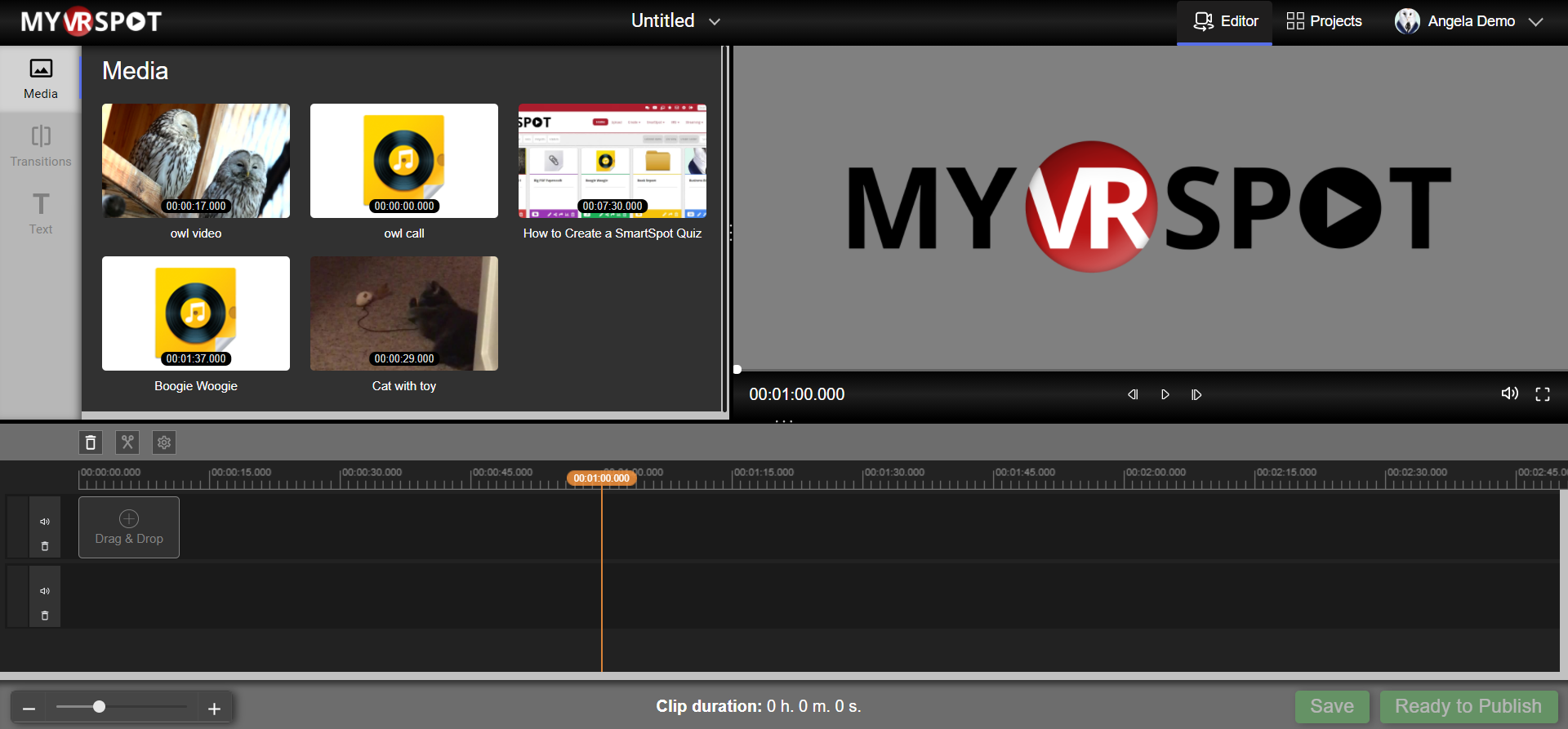The width and height of the screenshot is (1568, 729).
Task: Open the timeline settings gear
Action: coord(164,442)
